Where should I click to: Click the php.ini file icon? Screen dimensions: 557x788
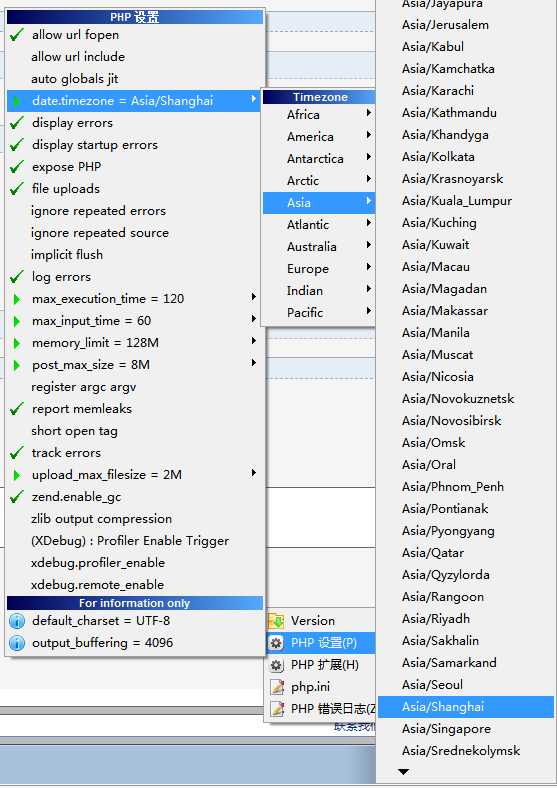coord(276,687)
